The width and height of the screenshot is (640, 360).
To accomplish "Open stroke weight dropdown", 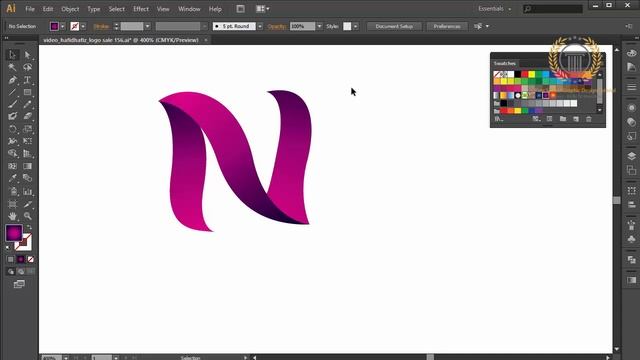I will tap(147, 26).
